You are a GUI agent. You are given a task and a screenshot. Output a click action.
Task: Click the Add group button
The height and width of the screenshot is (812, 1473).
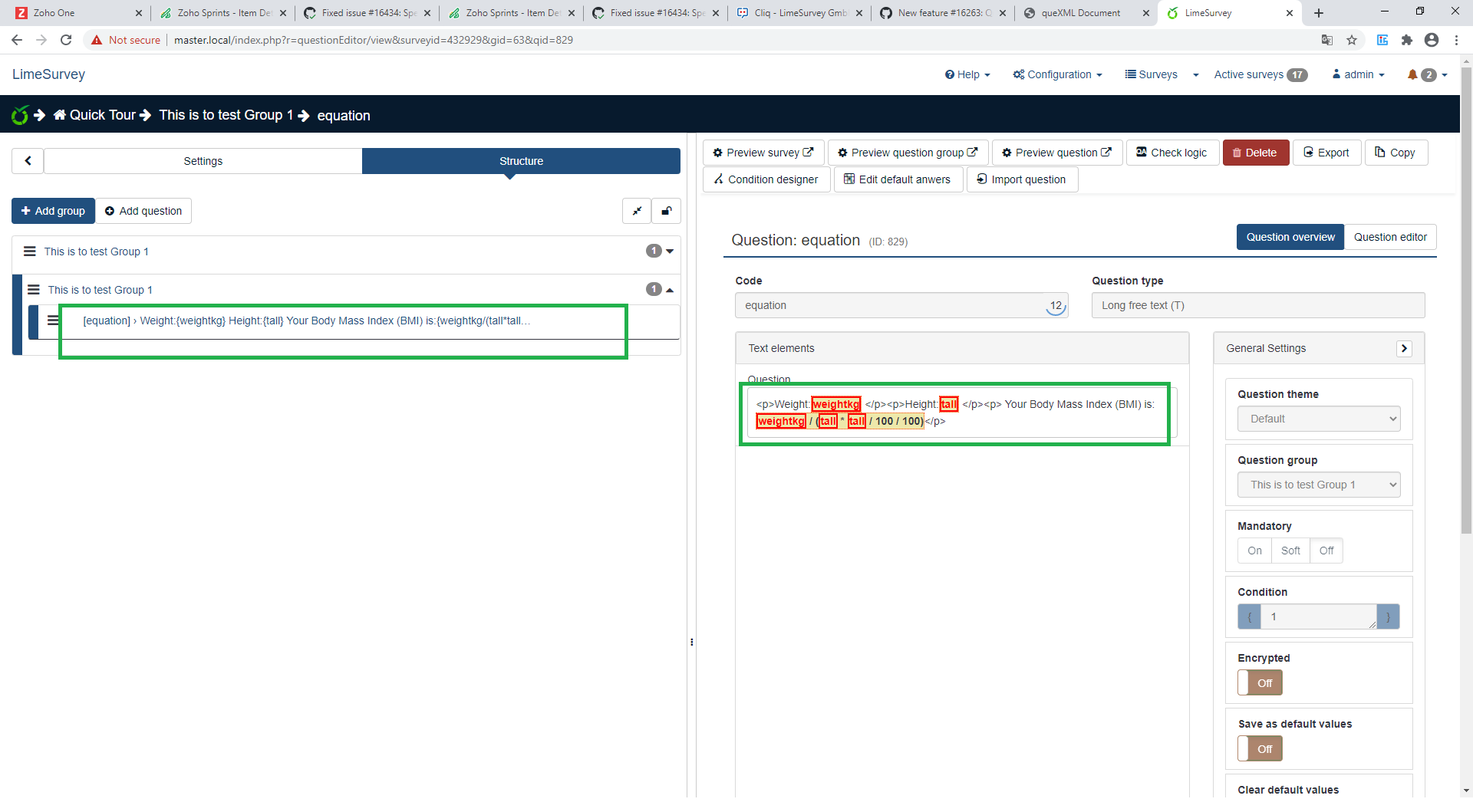tap(53, 211)
